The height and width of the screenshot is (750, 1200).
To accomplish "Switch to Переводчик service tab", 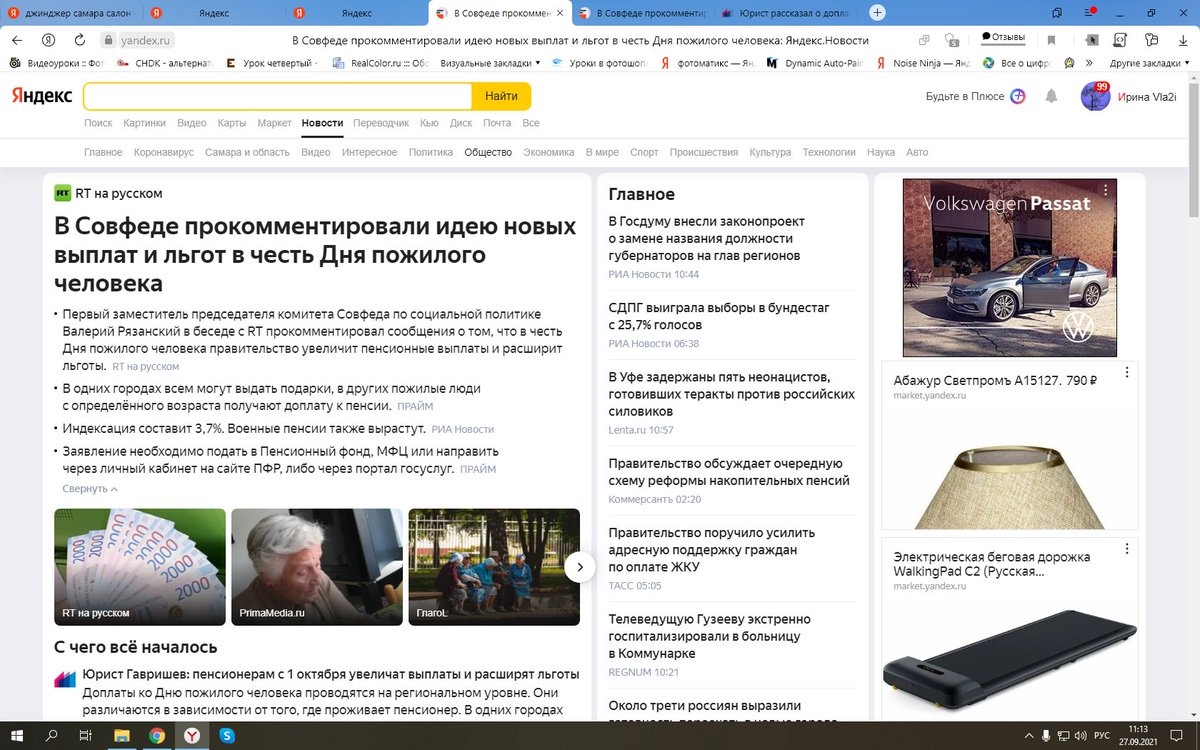I will (x=381, y=123).
